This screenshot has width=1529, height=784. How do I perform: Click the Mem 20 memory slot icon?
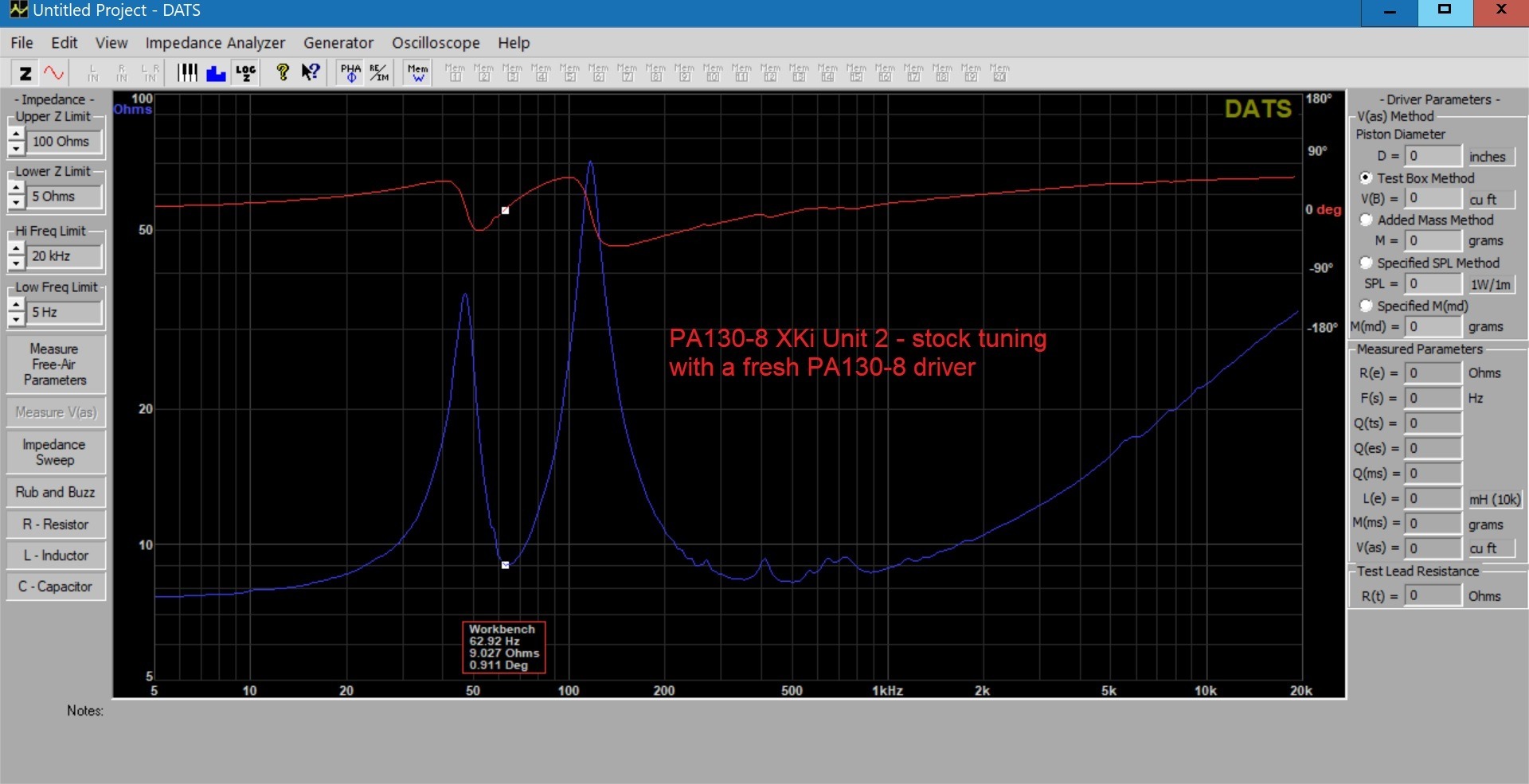999,73
